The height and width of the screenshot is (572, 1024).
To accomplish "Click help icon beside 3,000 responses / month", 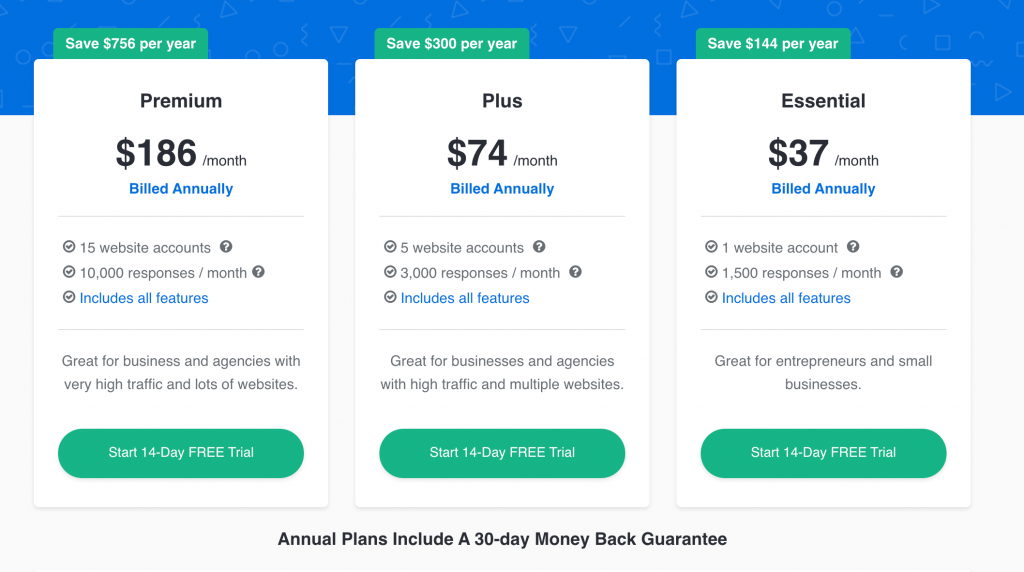I will [x=575, y=272].
